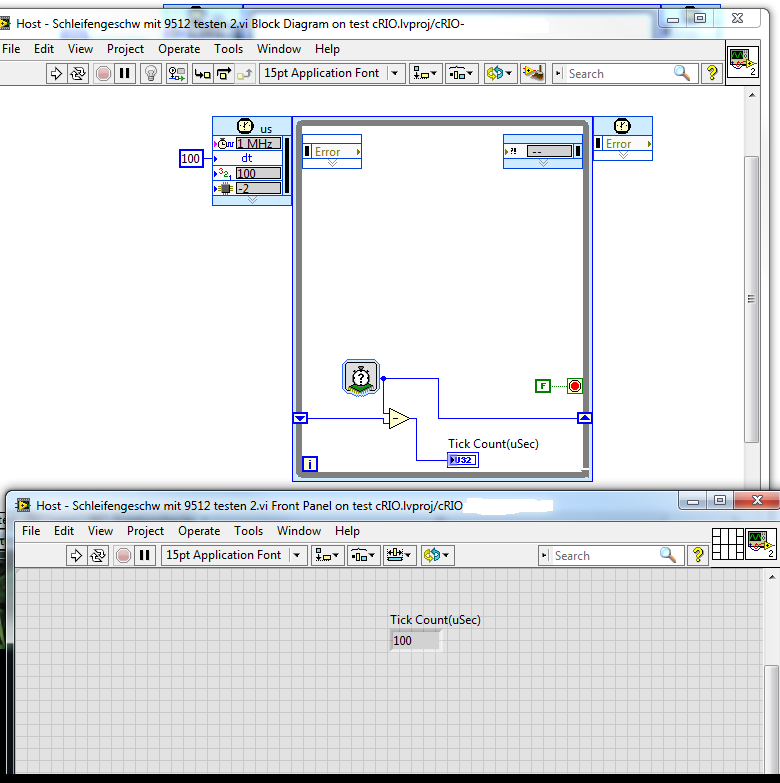Screen dimensions: 780x783
Task: Expand right data node chevron inside loop
Action: (x=543, y=163)
